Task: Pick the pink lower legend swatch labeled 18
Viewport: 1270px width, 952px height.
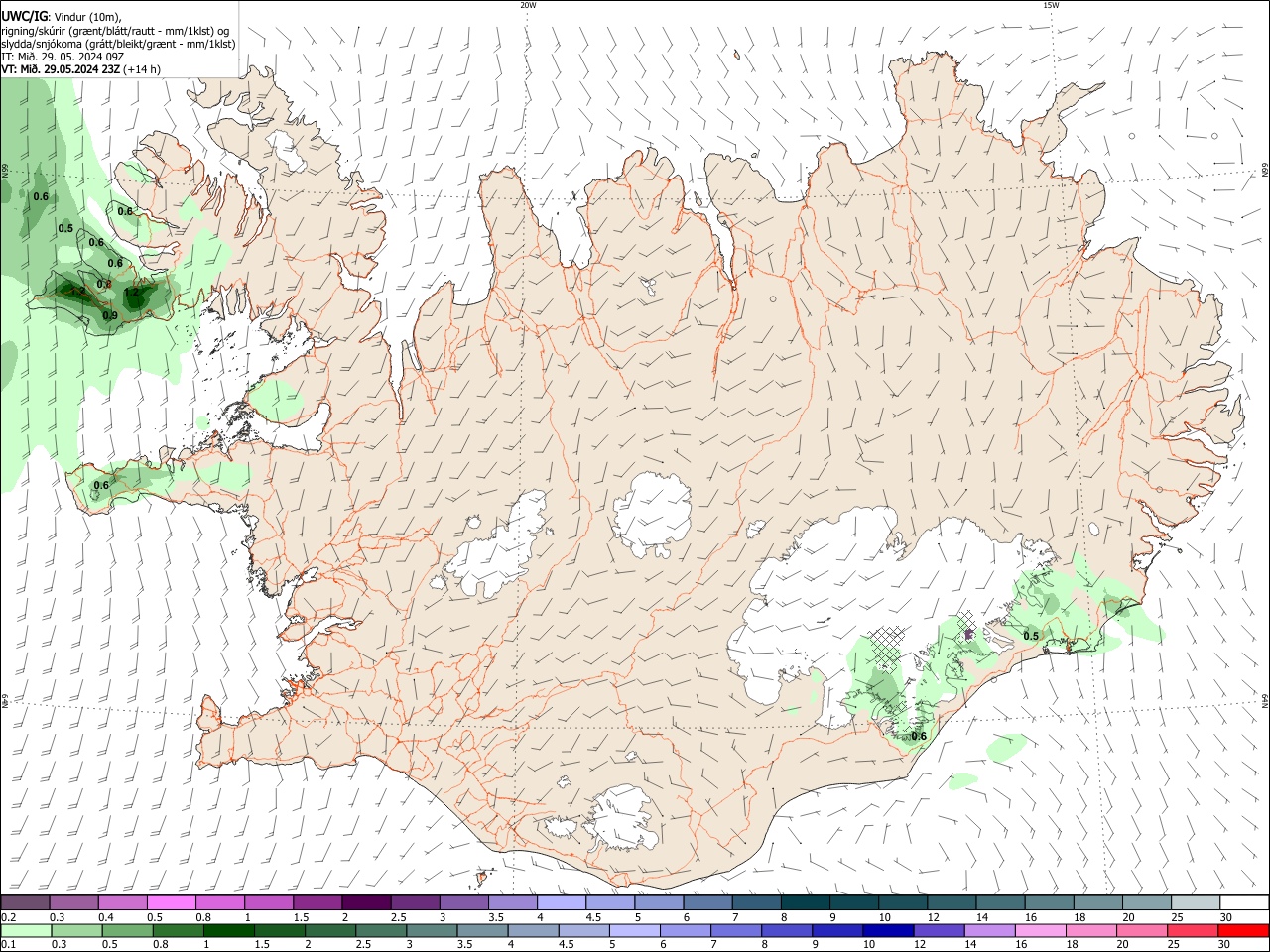Action: 1090,930
